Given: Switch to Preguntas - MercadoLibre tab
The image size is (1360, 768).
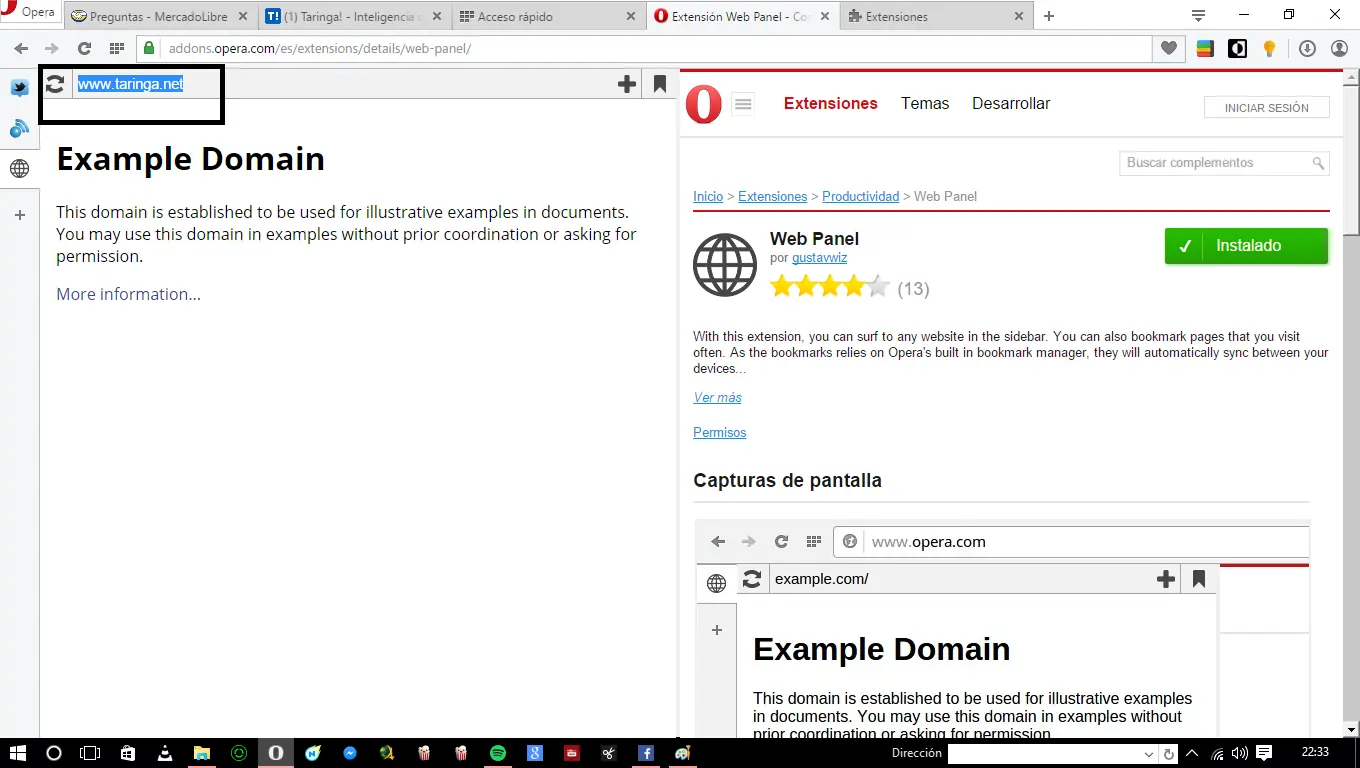Looking at the screenshot, I should click(x=158, y=16).
